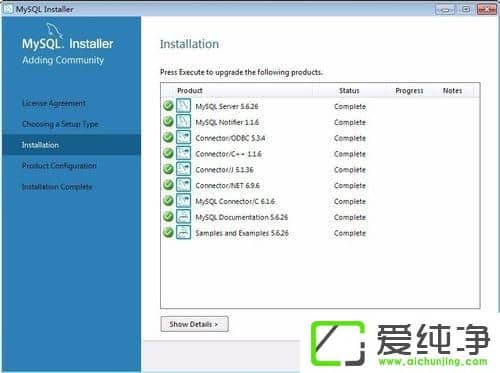Click green checkmark beside MySQL Documentation 5.6.26
The image size is (500, 373).
click(168, 216)
